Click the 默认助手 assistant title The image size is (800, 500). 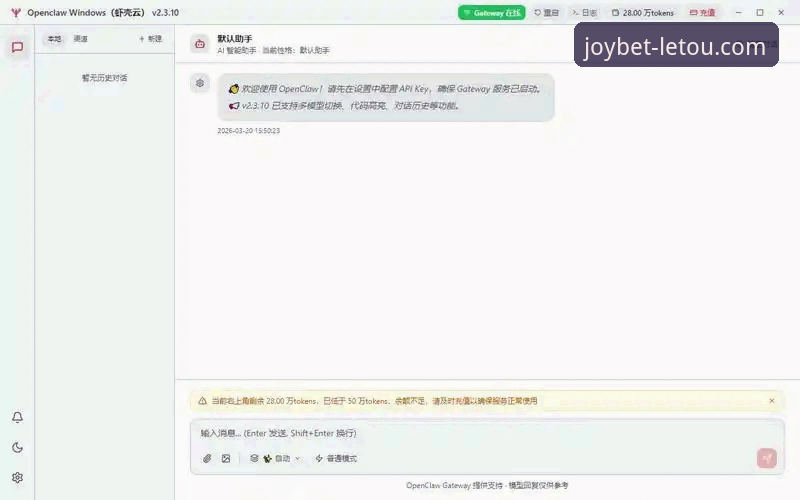235,39
